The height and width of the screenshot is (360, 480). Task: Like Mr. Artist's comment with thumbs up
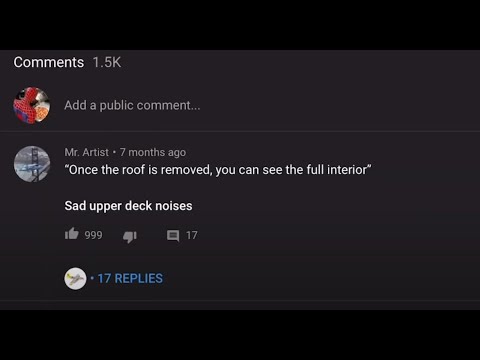[x=72, y=234]
